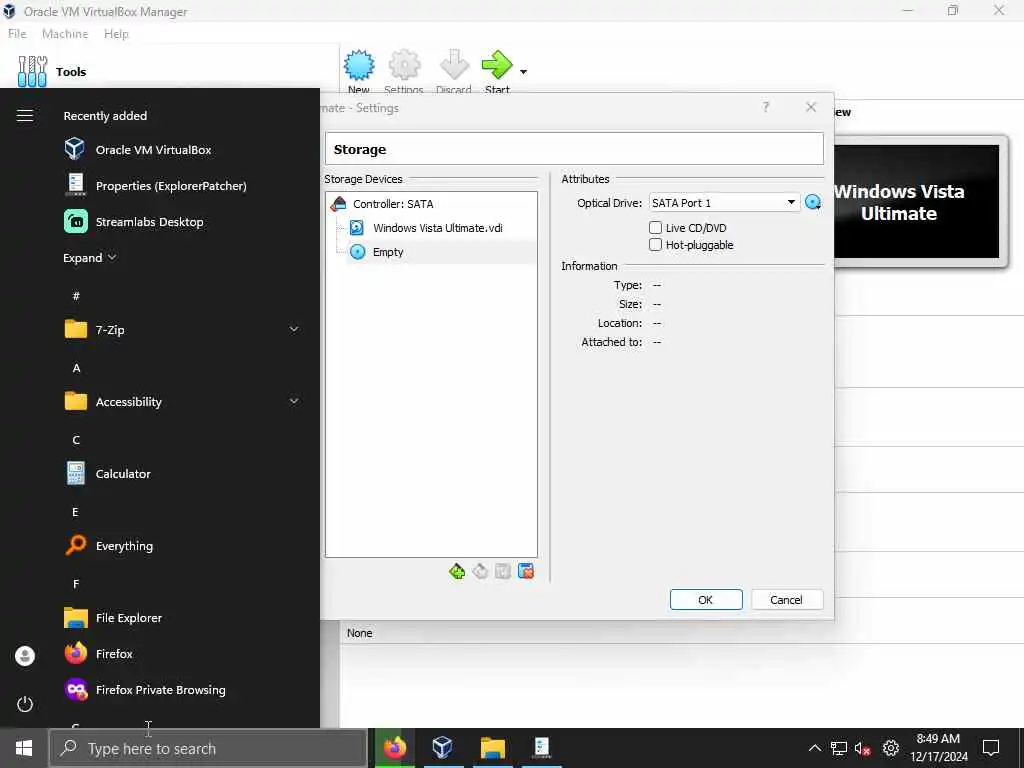This screenshot has width=1024, height=768.
Task: Click the # letter group header
Action: (76, 296)
